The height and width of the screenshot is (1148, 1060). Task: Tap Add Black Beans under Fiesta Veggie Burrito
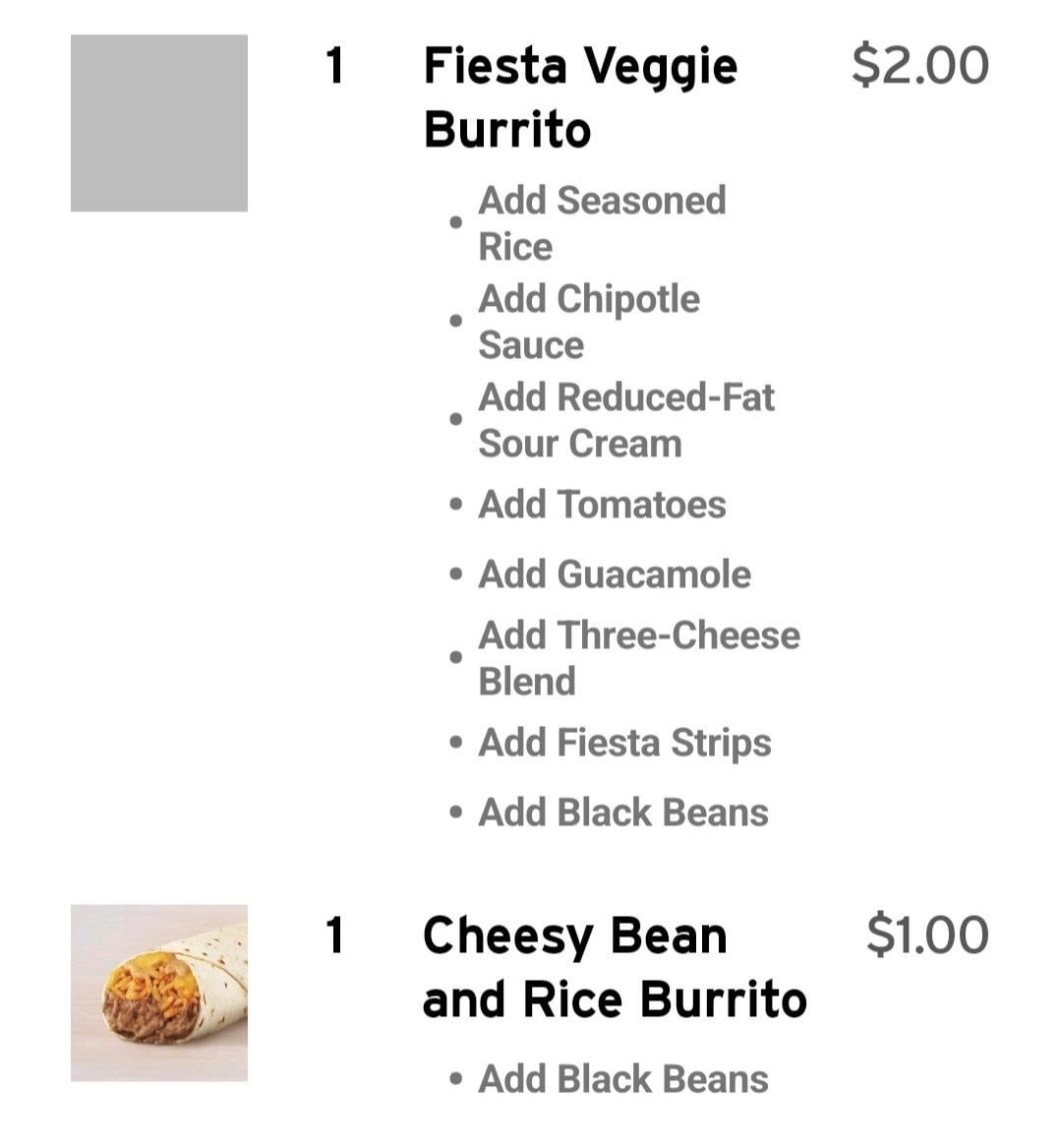pos(623,812)
